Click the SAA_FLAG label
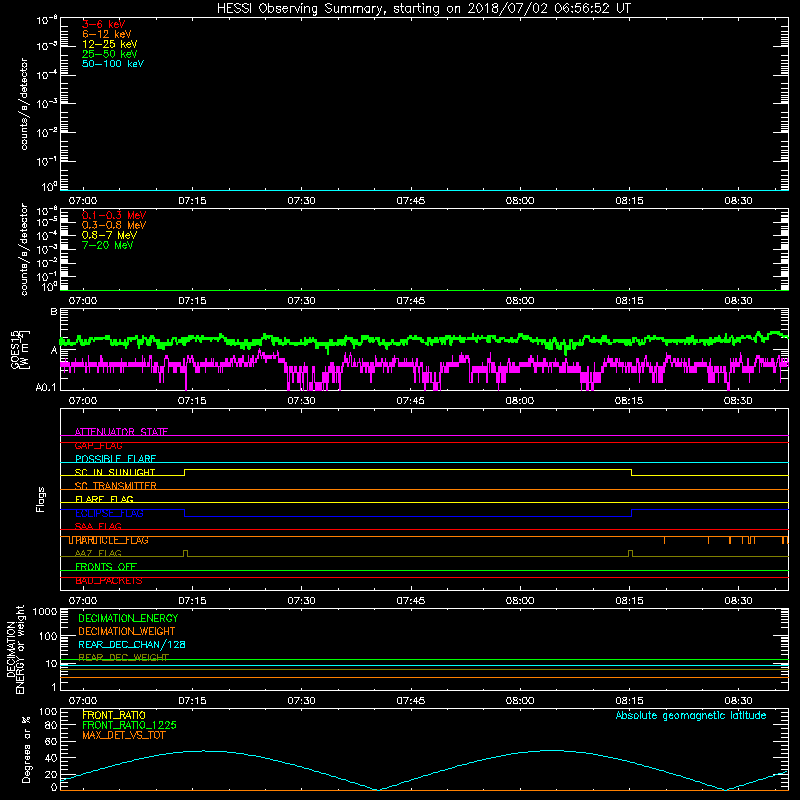 (x=98, y=526)
